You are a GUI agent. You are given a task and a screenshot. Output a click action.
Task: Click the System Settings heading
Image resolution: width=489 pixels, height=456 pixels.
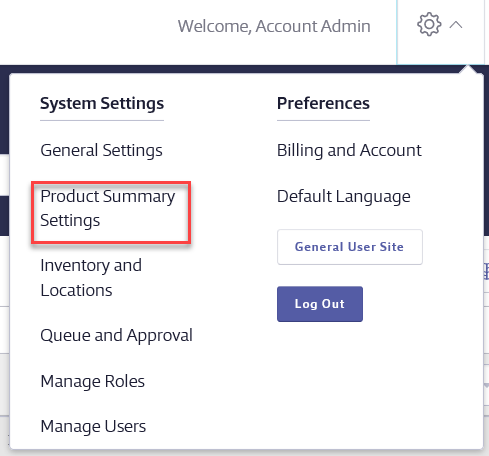[x=102, y=103]
